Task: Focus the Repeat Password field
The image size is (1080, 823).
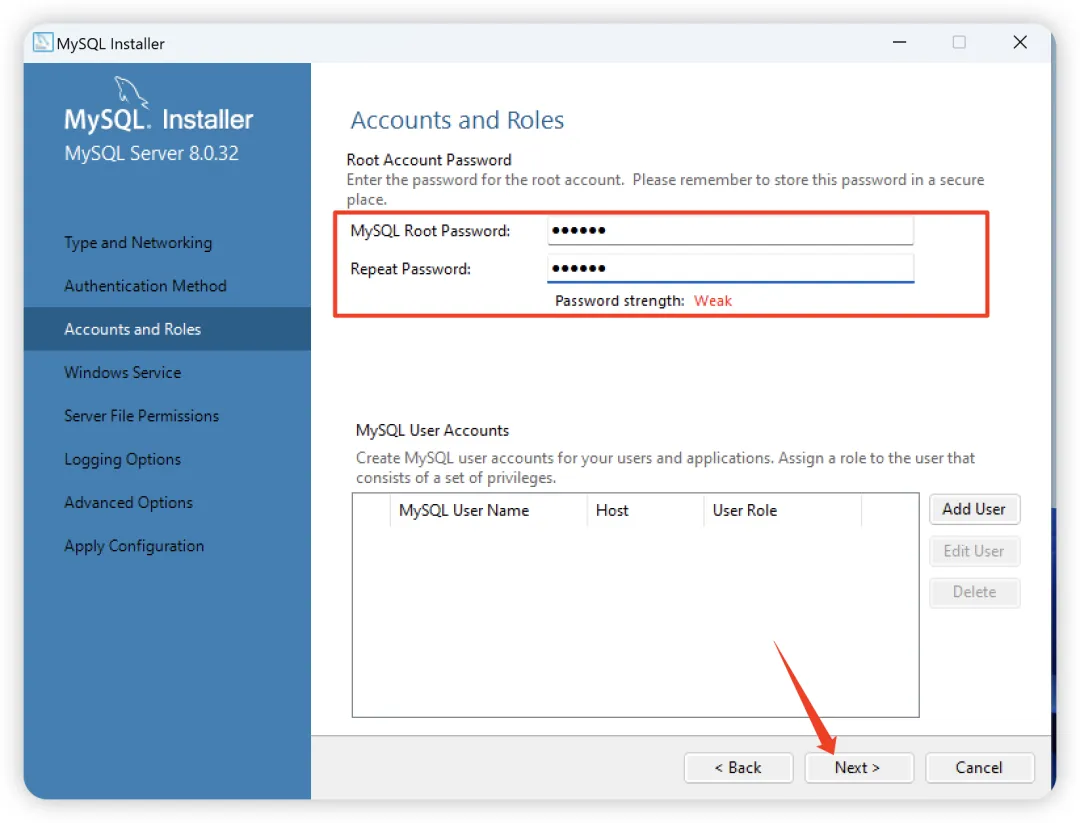Action: [x=730, y=268]
